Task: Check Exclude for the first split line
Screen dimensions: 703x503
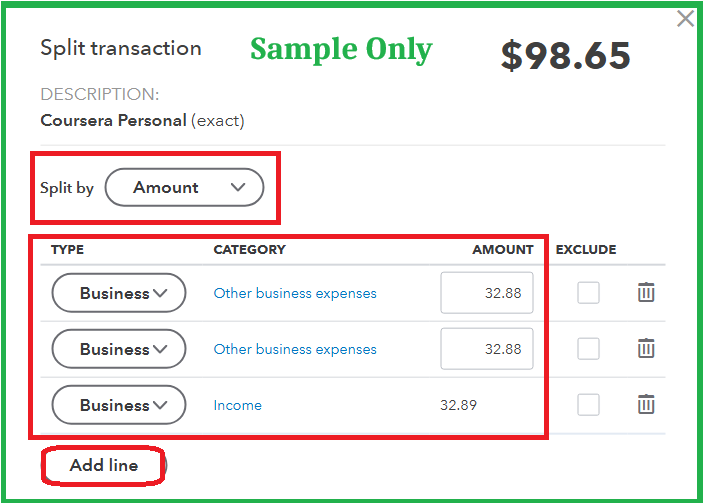Action: coord(588,293)
